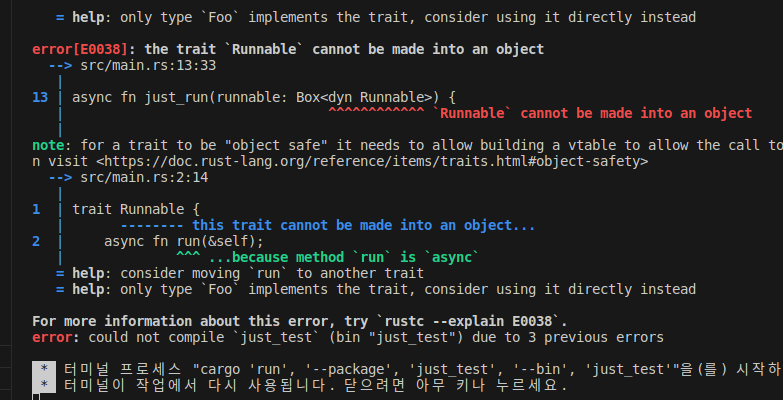Click the blue dashes under trait Runnable

[x=164, y=225]
